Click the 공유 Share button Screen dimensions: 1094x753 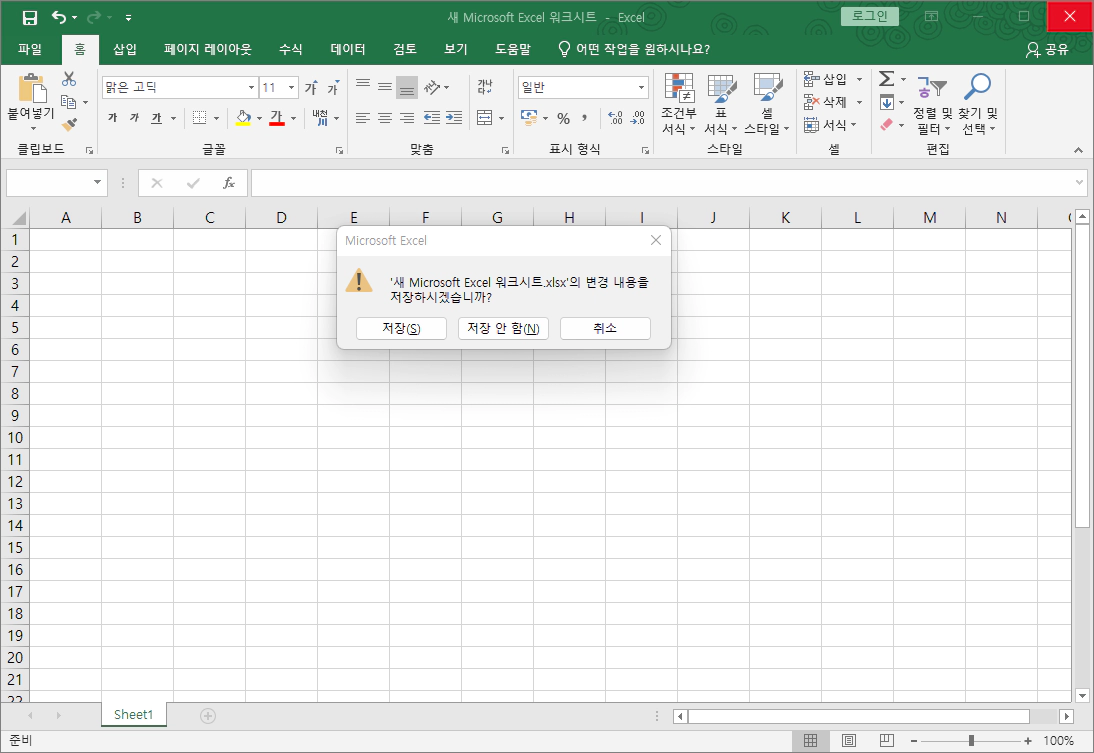[1047, 50]
